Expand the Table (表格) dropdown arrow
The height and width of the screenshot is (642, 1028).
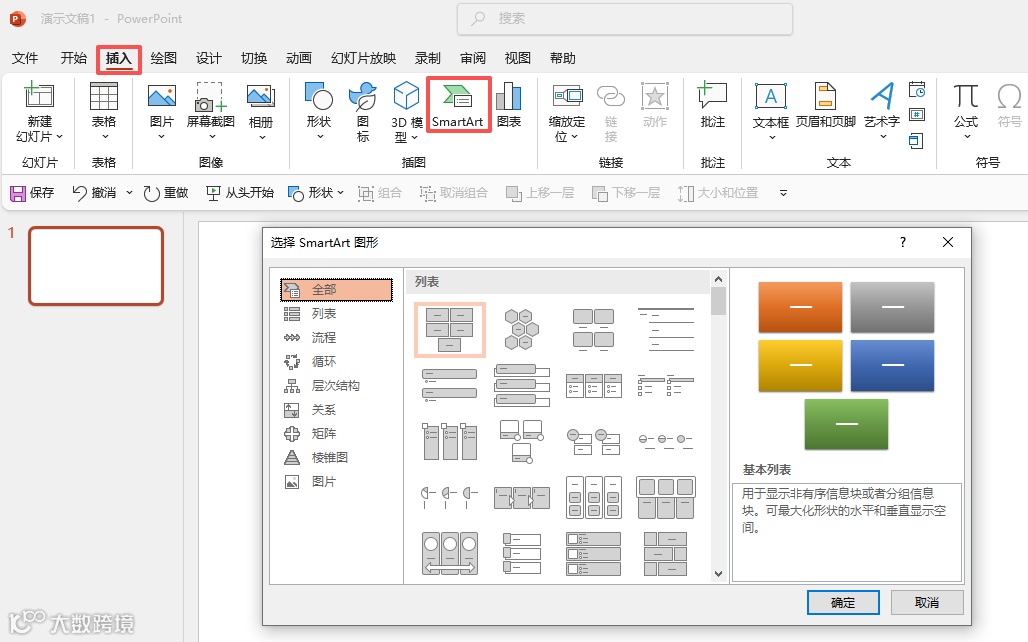pyautogui.click(x=105, y=137)
